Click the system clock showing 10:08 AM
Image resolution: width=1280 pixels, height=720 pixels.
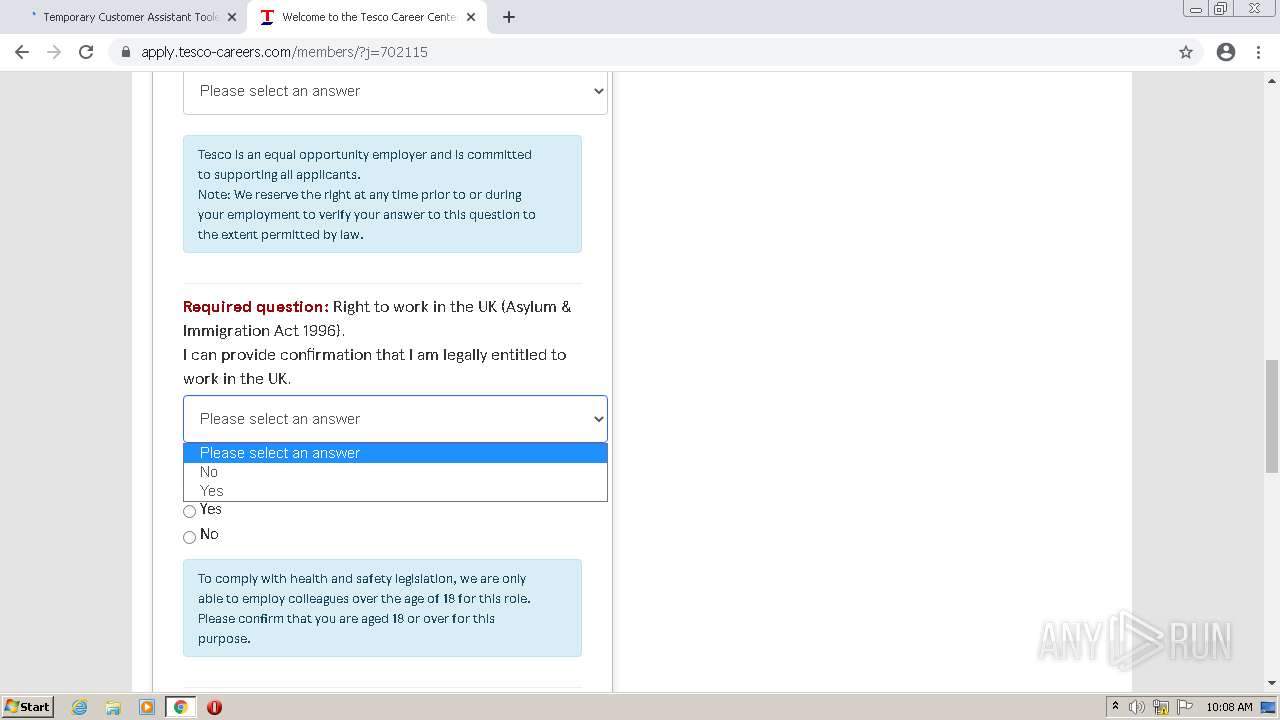(x=1229, y=707)
